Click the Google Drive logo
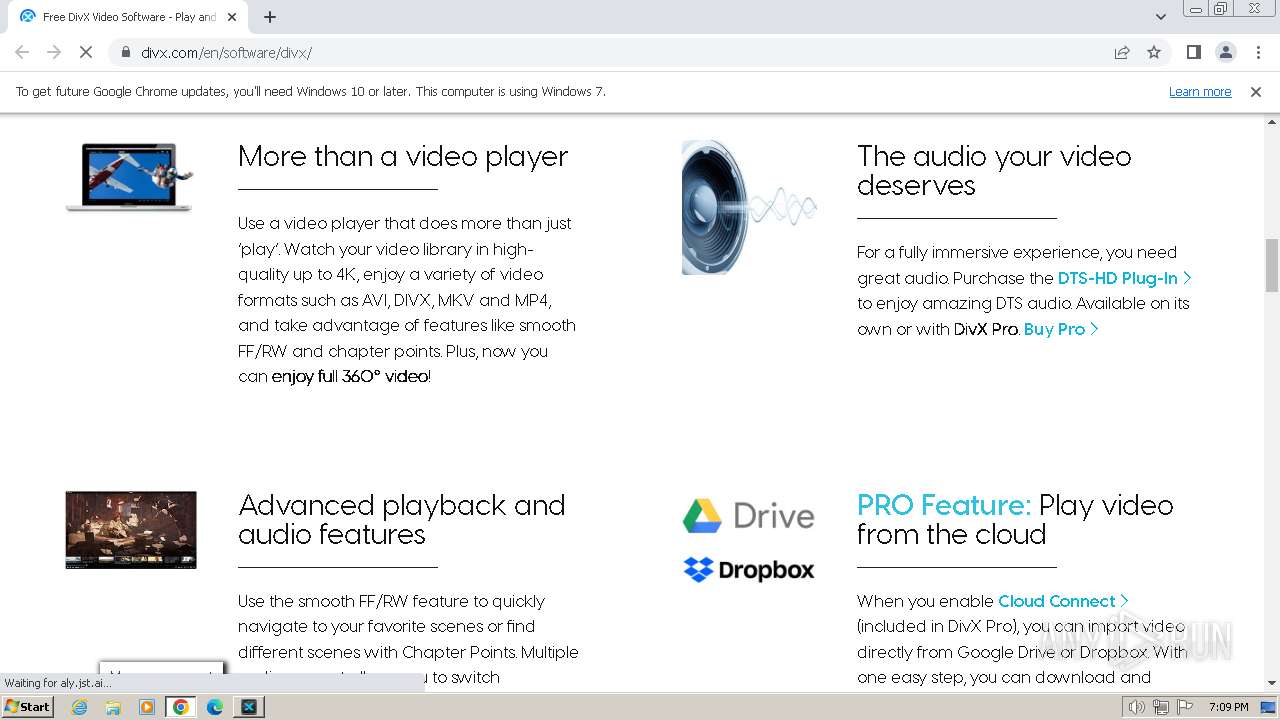 pyautogui.click(x=748, y=516)
